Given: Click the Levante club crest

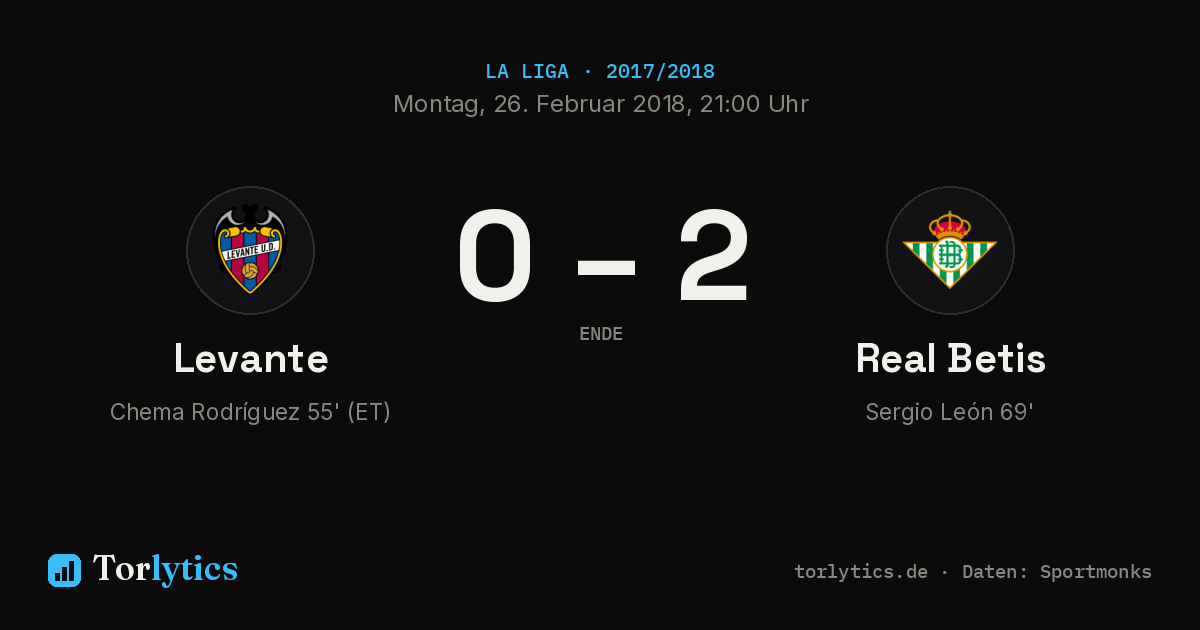Looking at the screenshot, I should [x=250, y=250].
